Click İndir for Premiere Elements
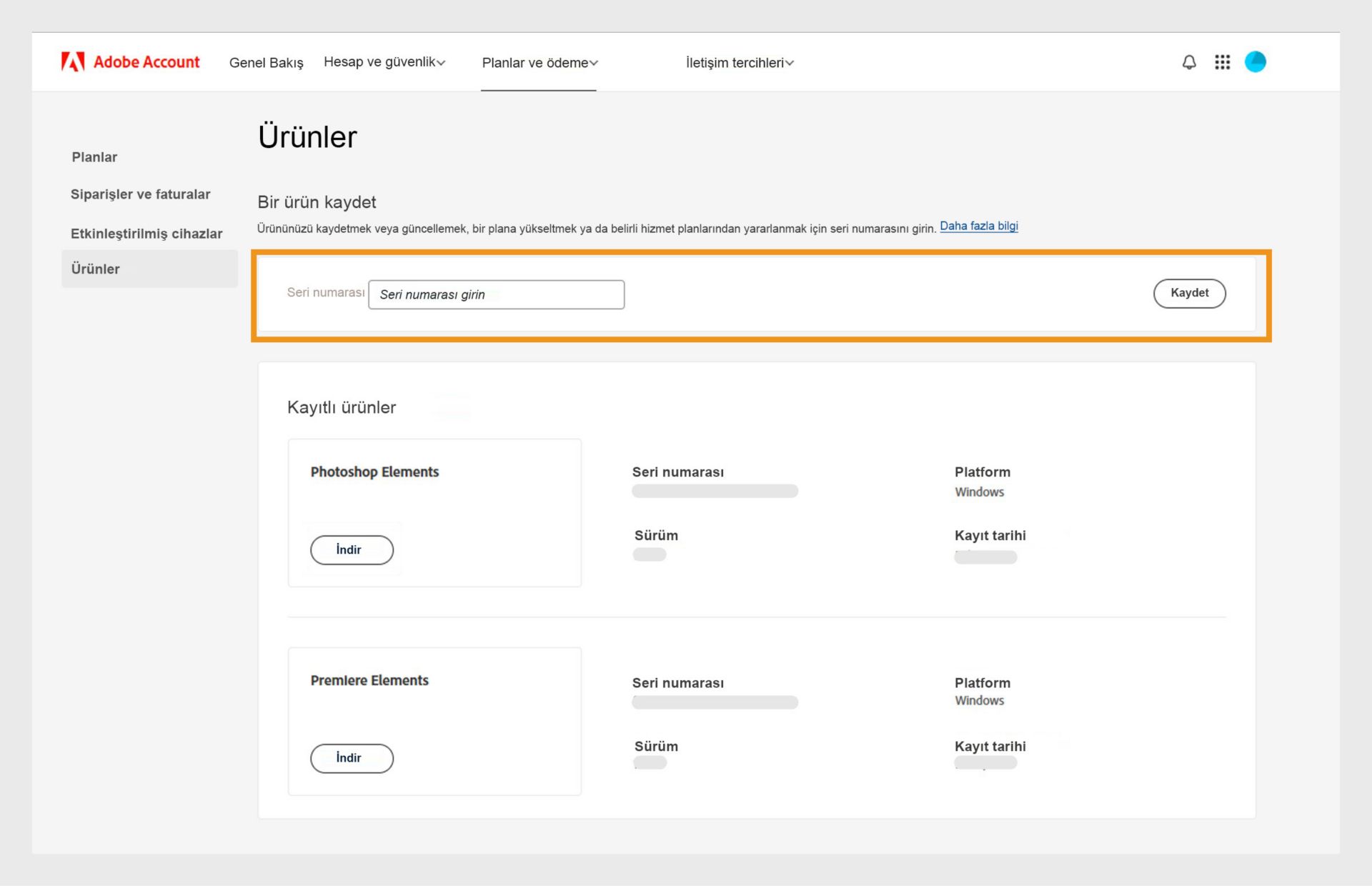Viewport: 1372px width, 886px height. (352, 758)
